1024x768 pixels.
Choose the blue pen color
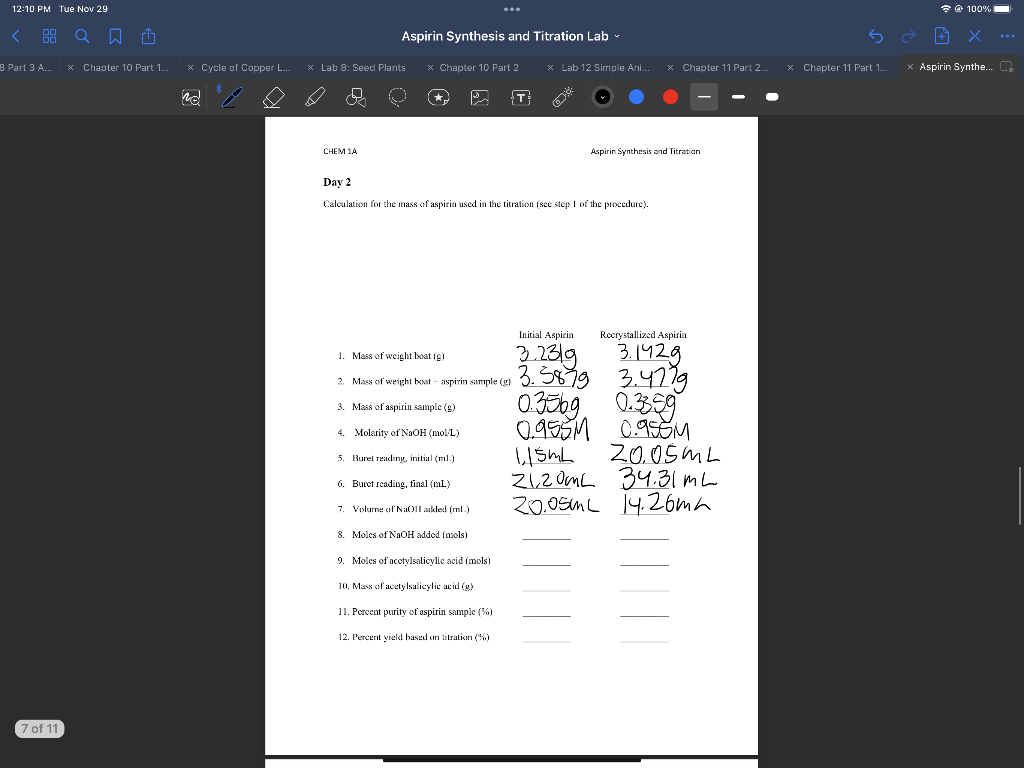click(636, 97)
